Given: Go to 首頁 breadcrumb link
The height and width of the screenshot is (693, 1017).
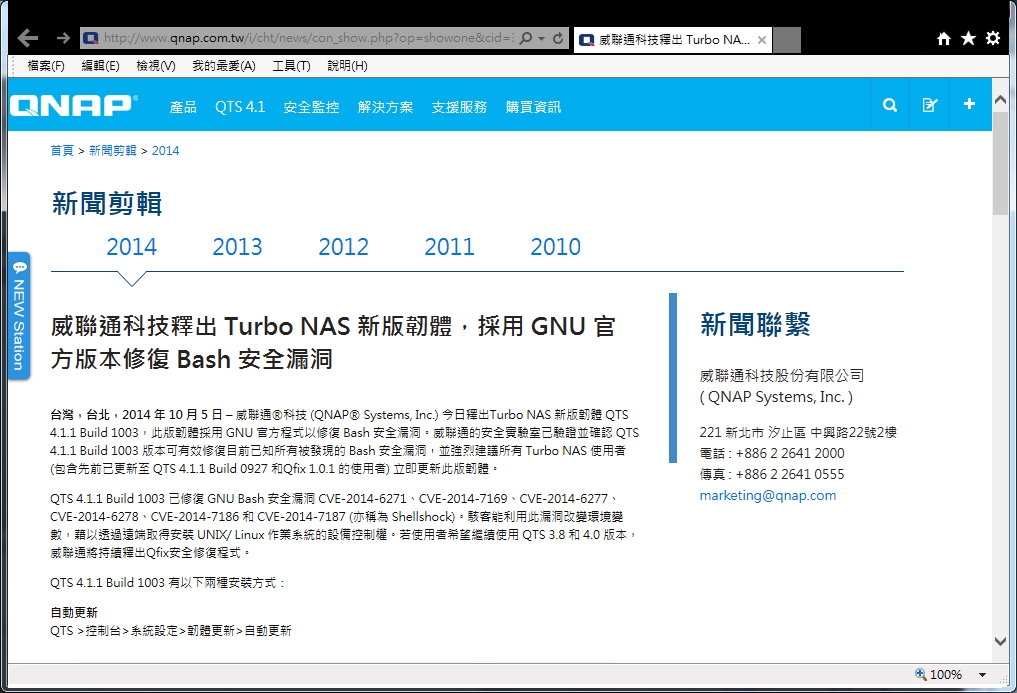Looking at the screenshot, I should pyautogui.click(x=62, y=151).
